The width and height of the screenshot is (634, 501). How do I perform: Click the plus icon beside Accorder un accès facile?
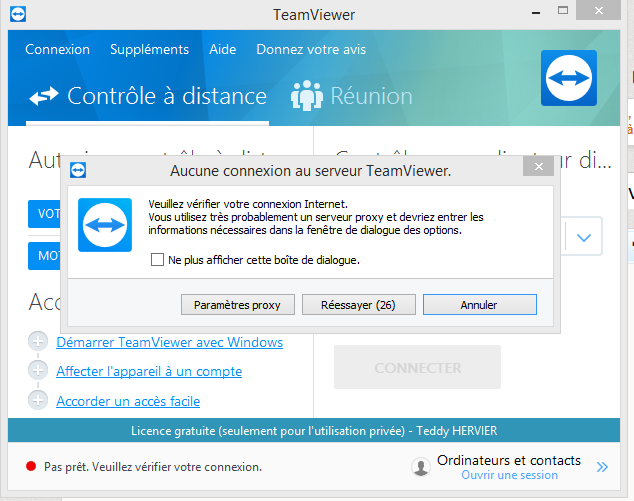coord(38,400)
